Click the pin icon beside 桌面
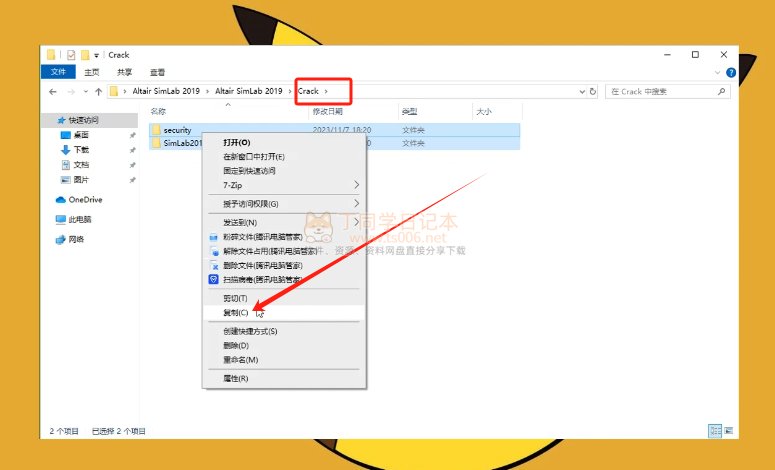The height and width of the screenshot is (470, 775). [132, 135]
